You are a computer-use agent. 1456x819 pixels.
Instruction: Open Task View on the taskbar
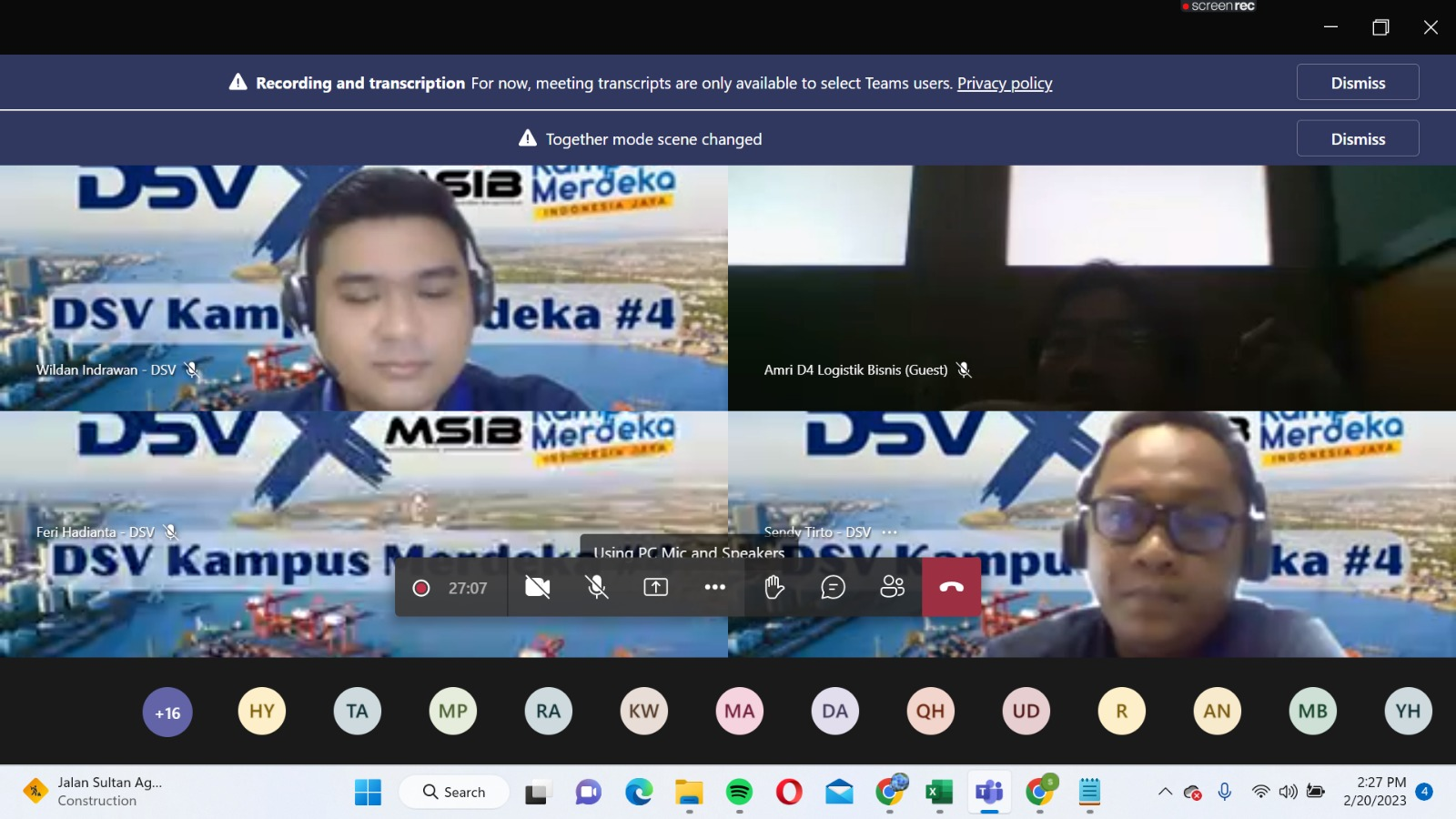click(538, 793)
